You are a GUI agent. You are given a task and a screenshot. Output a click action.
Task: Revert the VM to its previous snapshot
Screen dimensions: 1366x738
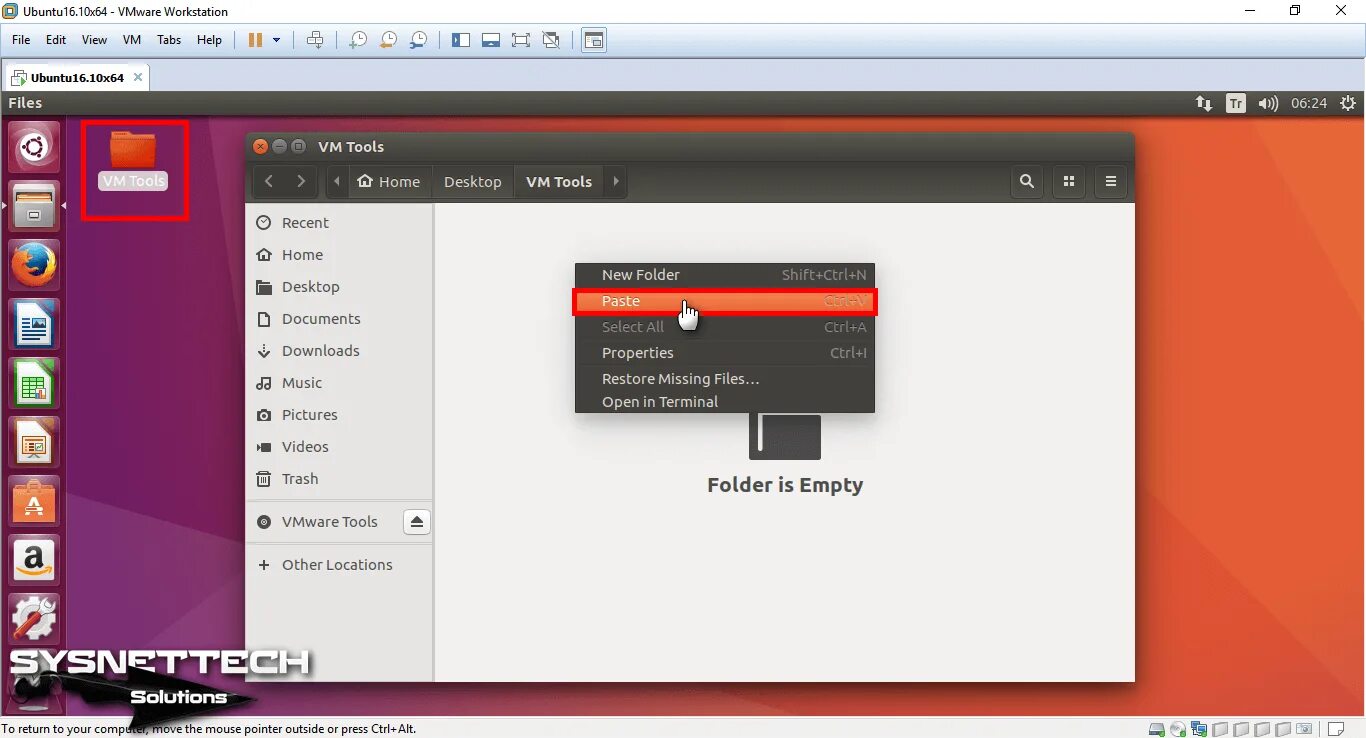pos(388,40)
